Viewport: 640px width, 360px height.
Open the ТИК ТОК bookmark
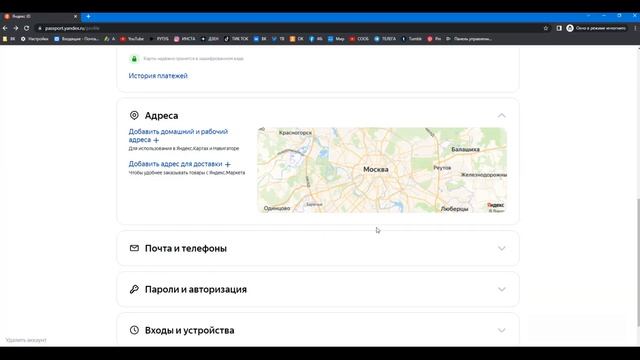coord(236,39)
